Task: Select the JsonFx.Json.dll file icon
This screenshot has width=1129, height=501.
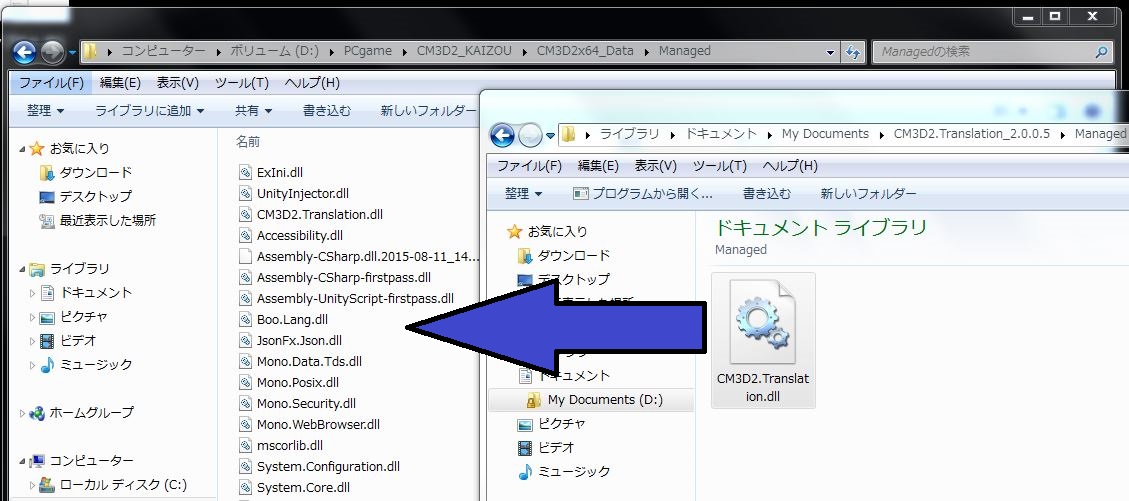Action: pos(245,340)
